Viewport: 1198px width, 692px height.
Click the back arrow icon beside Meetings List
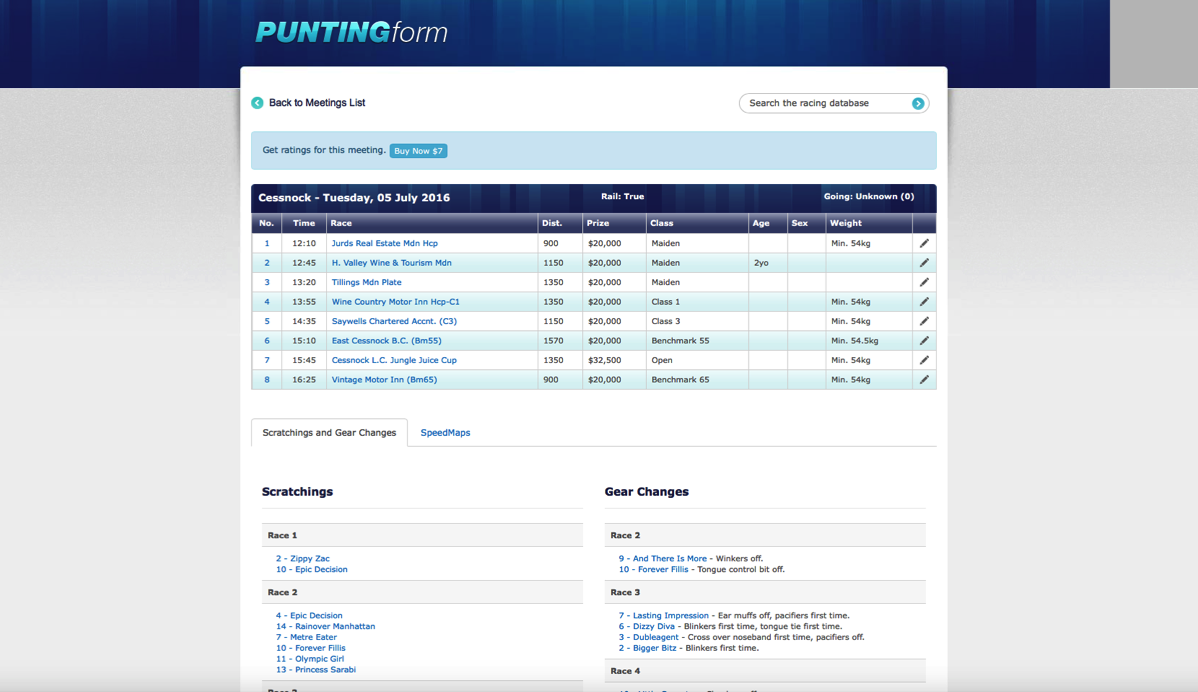point(257,103)
